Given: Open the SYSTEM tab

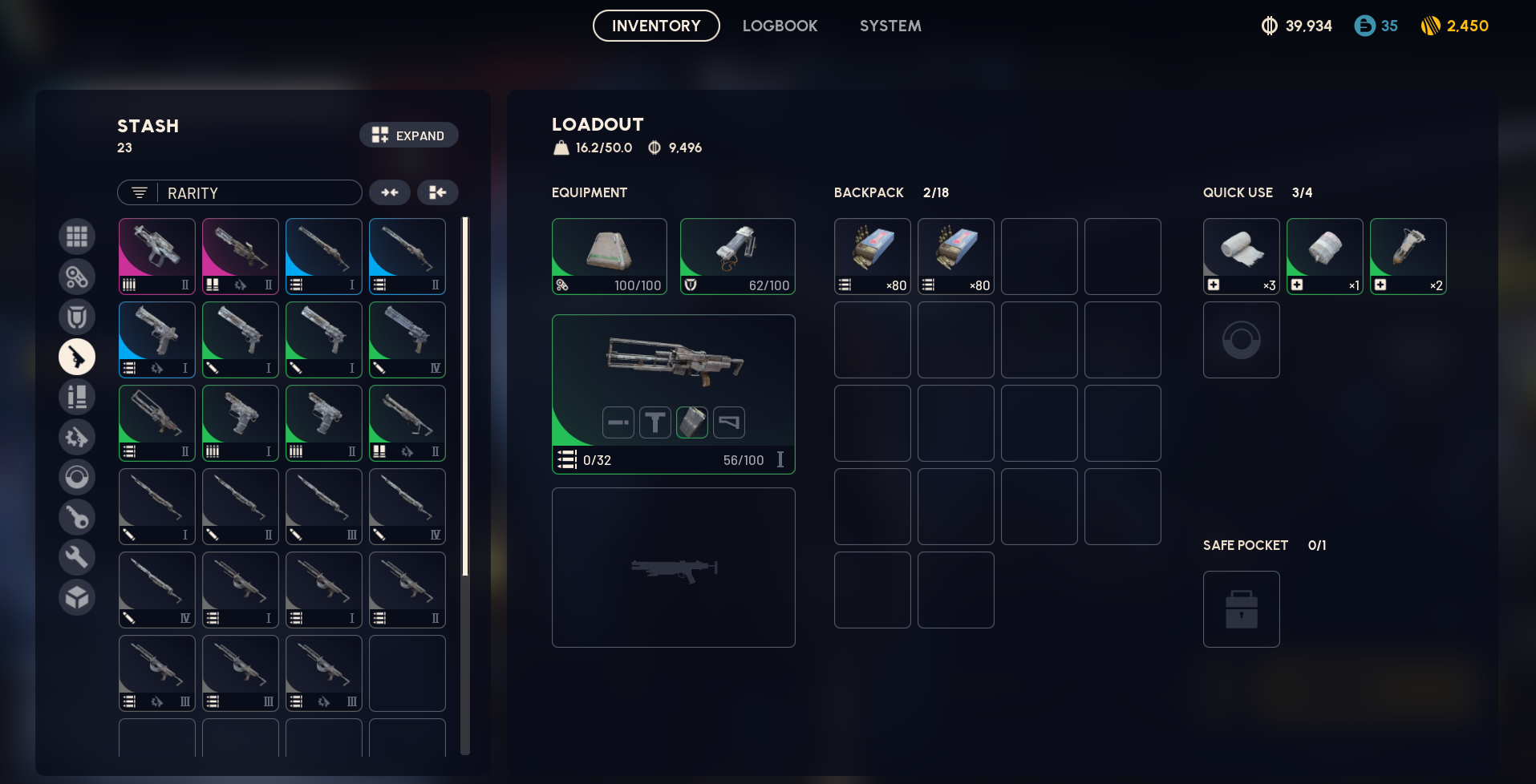Looking at the screenshot, I should coord(890,26).
